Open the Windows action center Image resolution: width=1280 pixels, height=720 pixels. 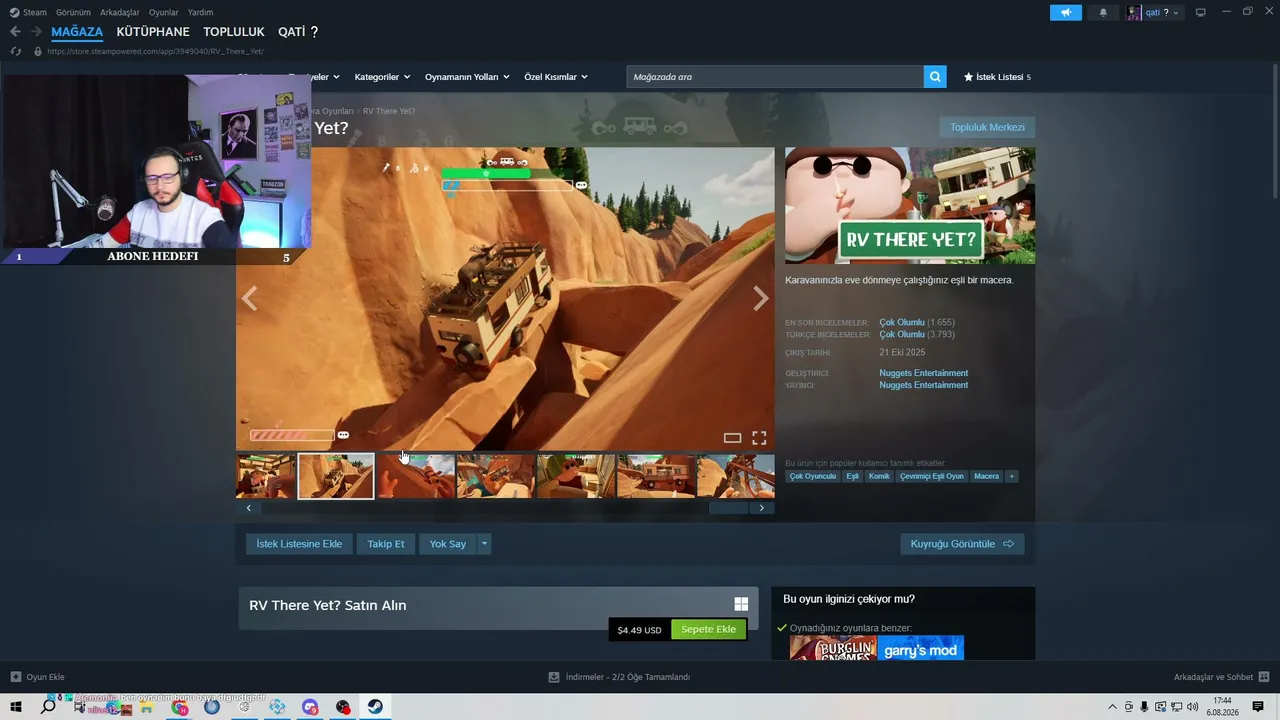point(1258,707)
